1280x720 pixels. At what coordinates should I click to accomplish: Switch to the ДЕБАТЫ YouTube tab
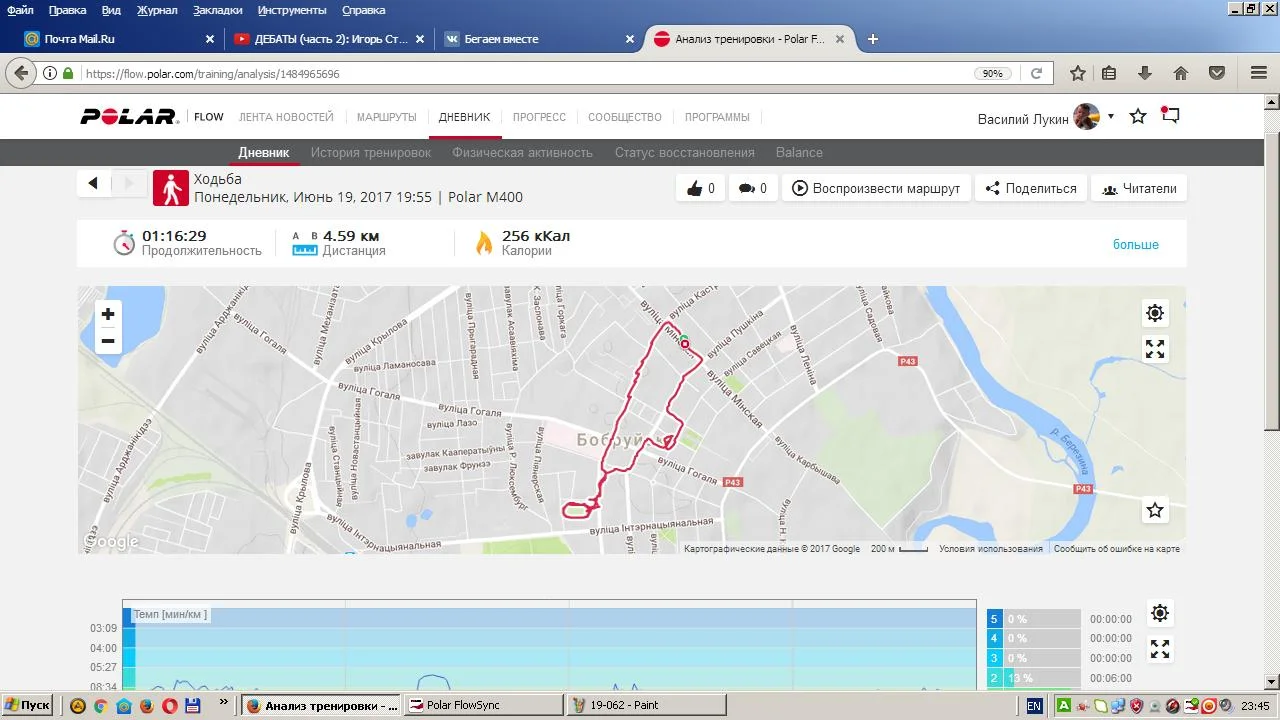click(x=329, y=39)
